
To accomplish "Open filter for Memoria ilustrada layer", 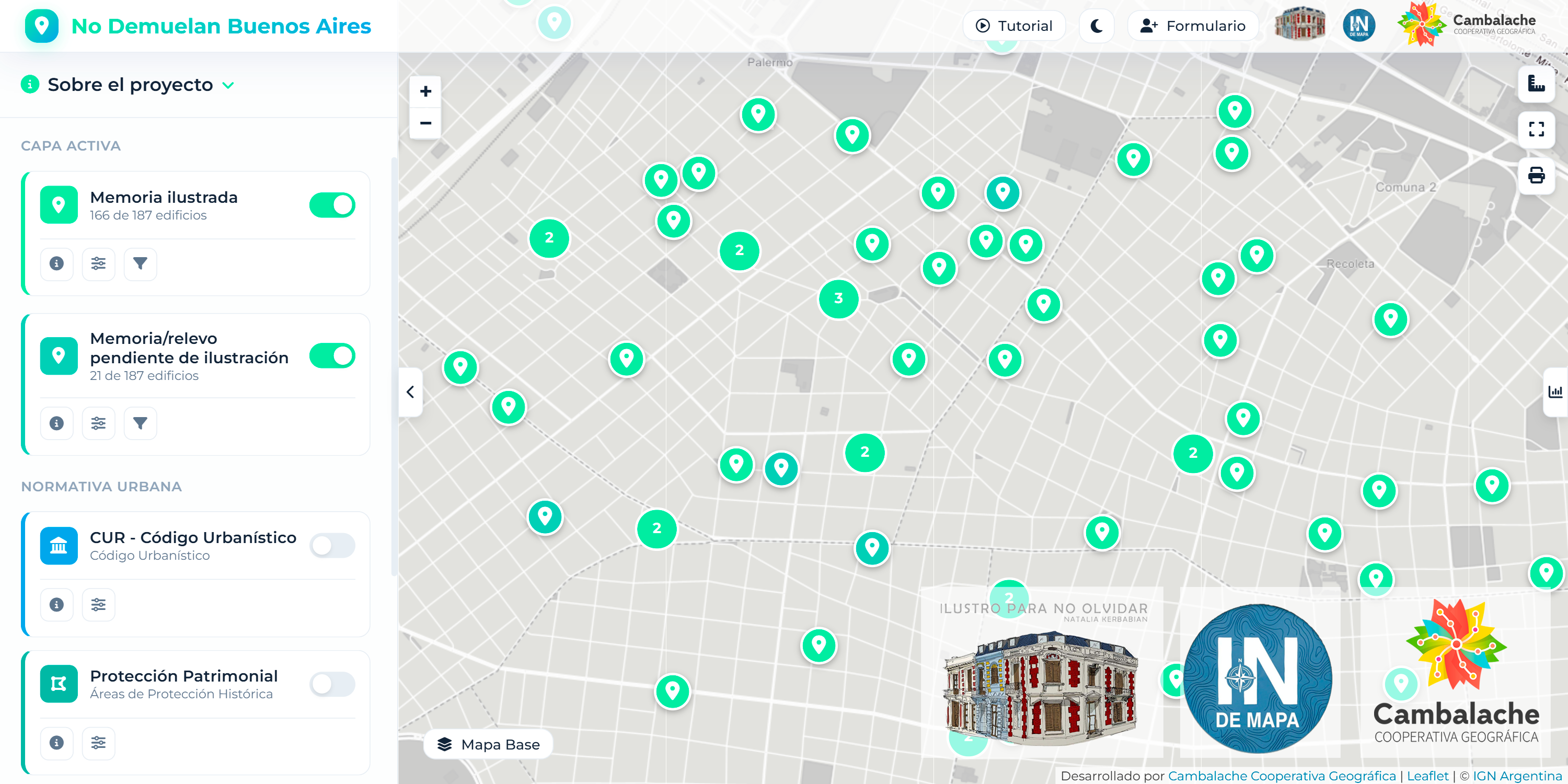I will pos(140,263).
